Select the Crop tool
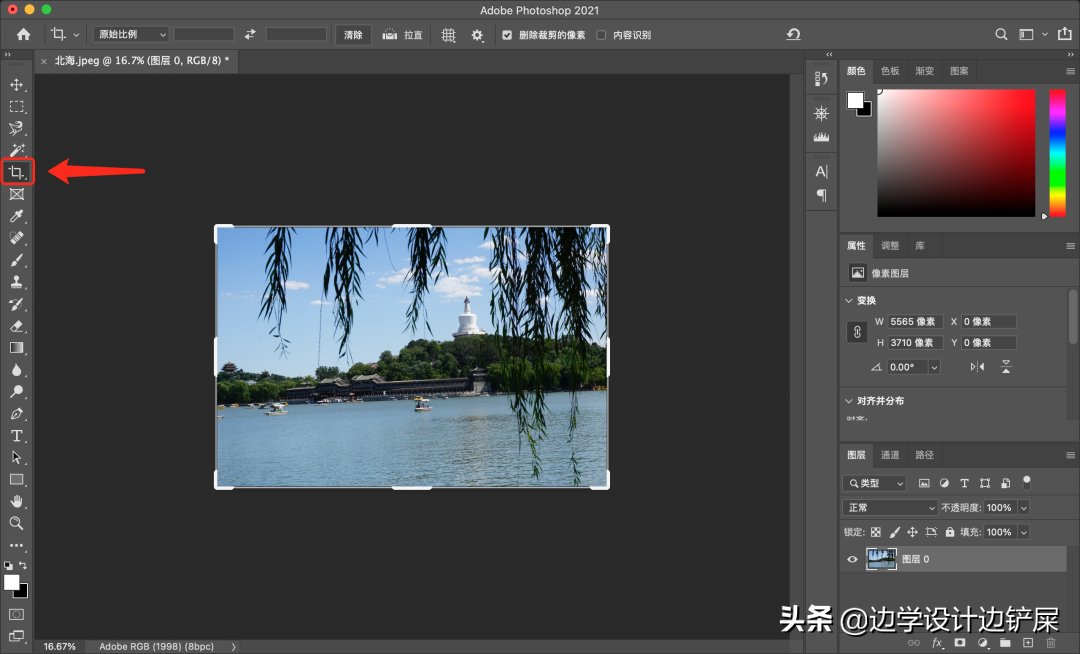The image size is (1080, 654). (17, 172)
